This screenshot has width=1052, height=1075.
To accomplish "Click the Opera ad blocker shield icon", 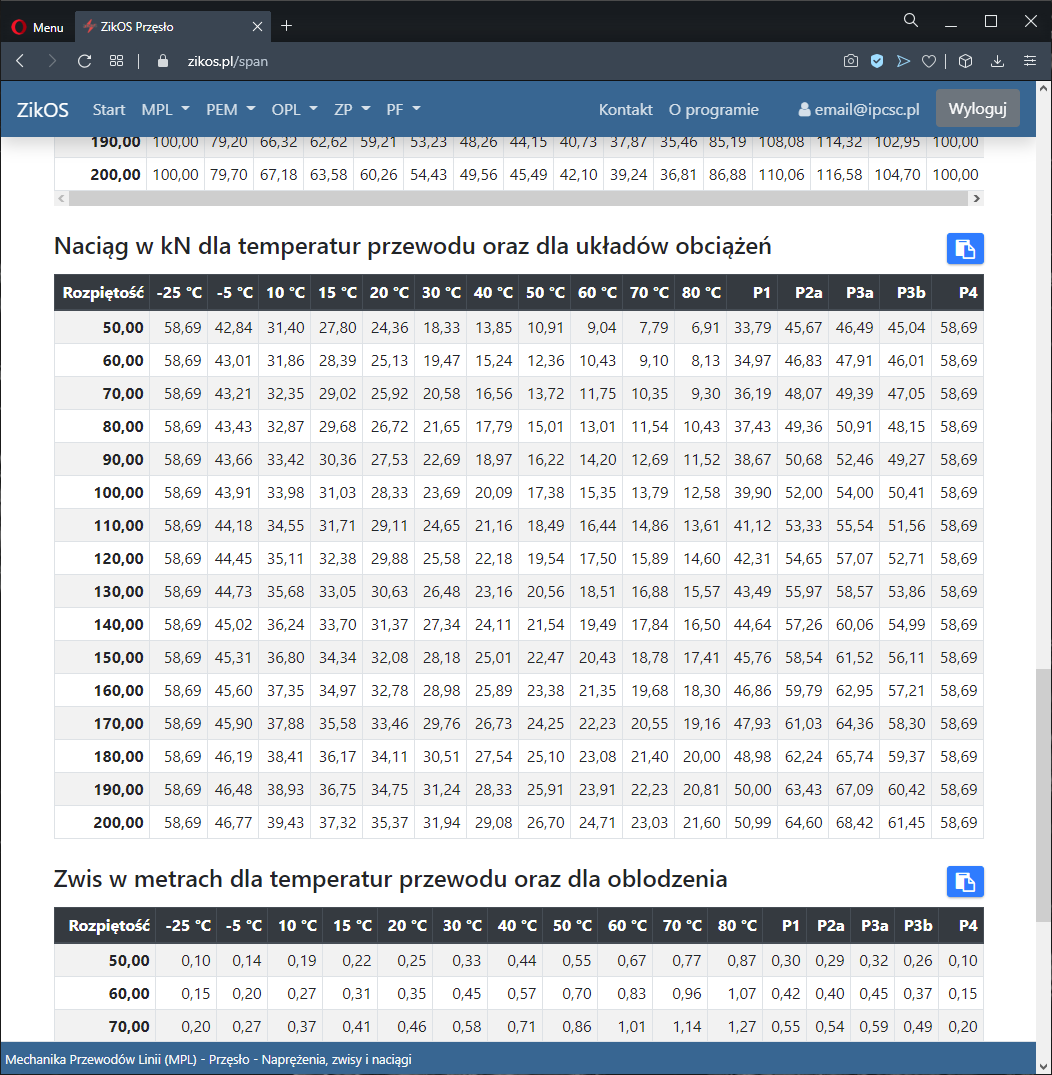I will pos(877,61).
